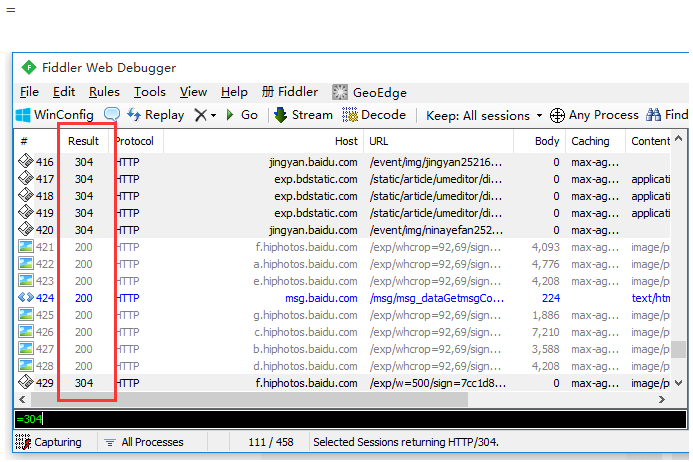Click the QuickExec command box

tap(350, 419)
